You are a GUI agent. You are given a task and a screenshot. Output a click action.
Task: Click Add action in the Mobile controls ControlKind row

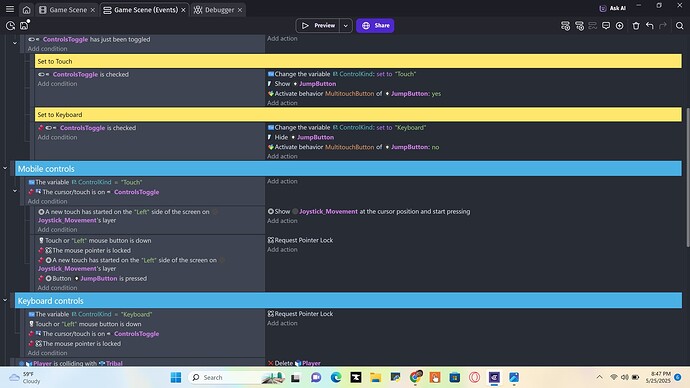pos(282,181)
